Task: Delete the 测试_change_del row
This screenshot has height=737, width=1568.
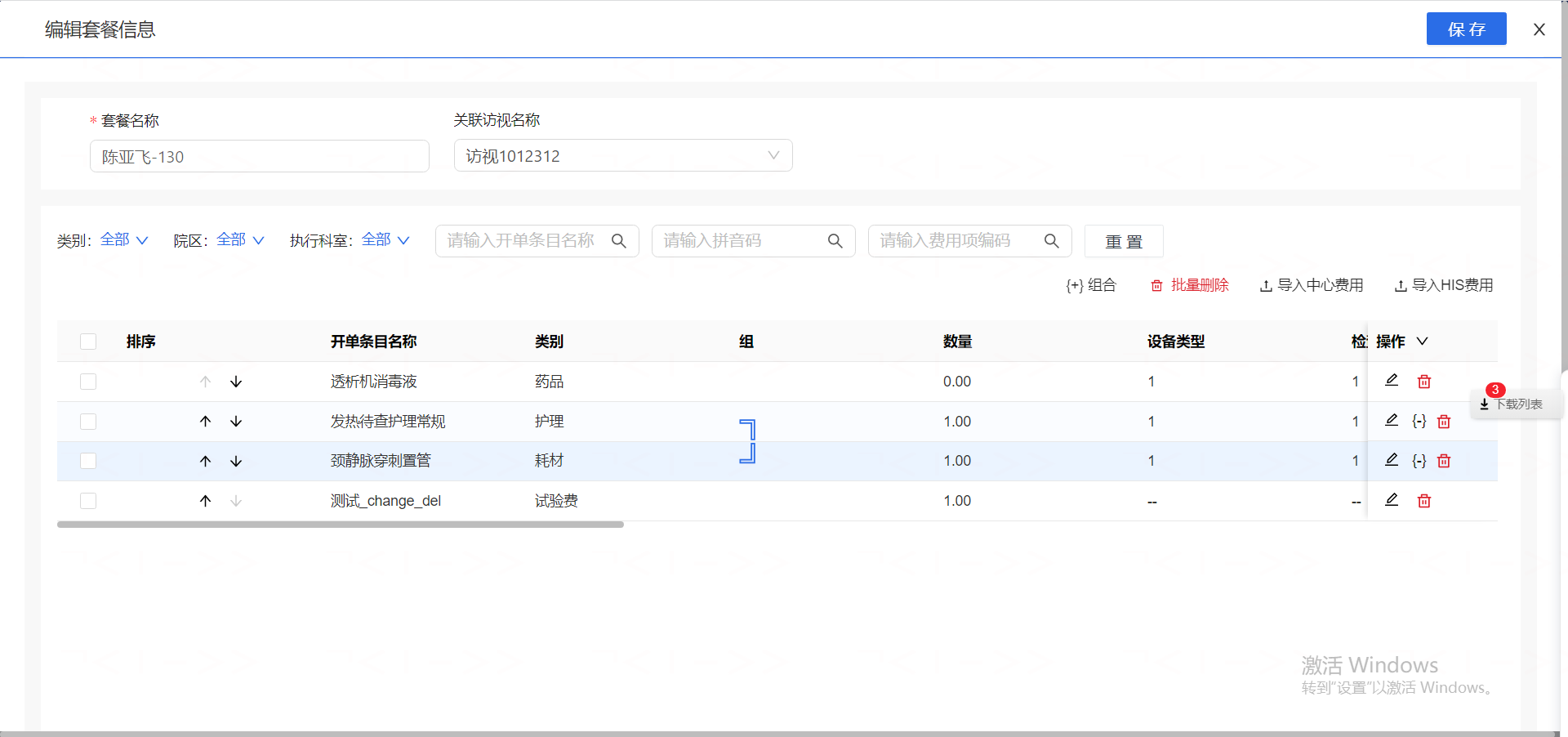Action: click(1424, 501)
